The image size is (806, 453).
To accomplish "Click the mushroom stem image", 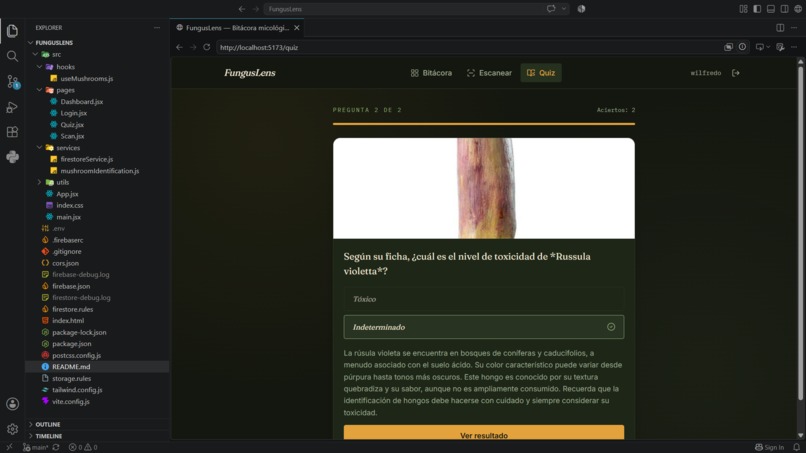I will click(x=485, y=188).
